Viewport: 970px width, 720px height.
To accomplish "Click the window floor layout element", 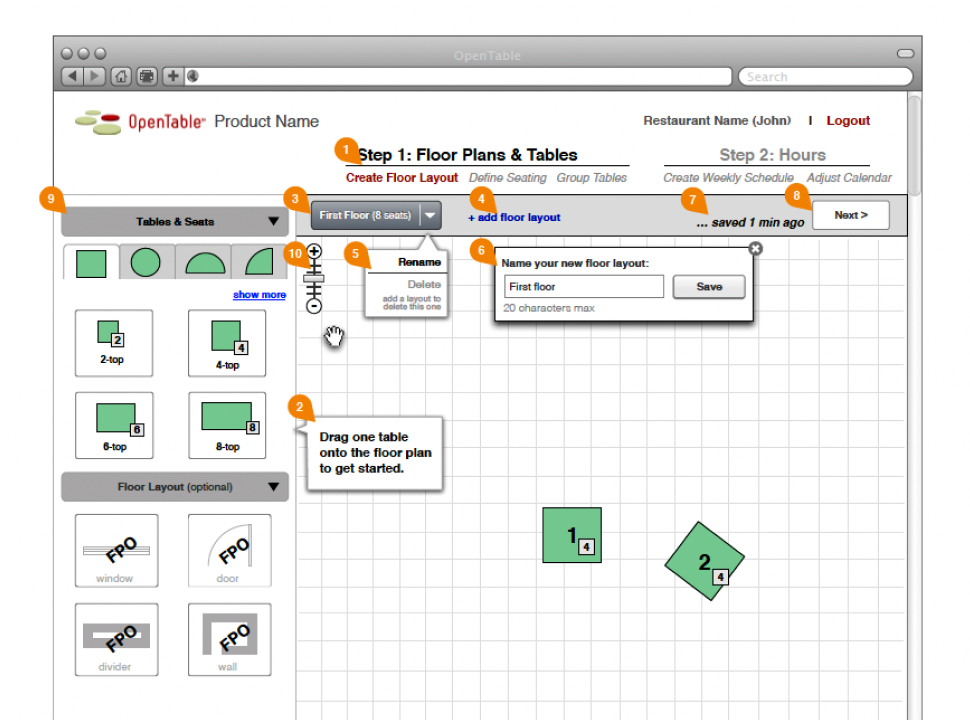I will 115,551.
